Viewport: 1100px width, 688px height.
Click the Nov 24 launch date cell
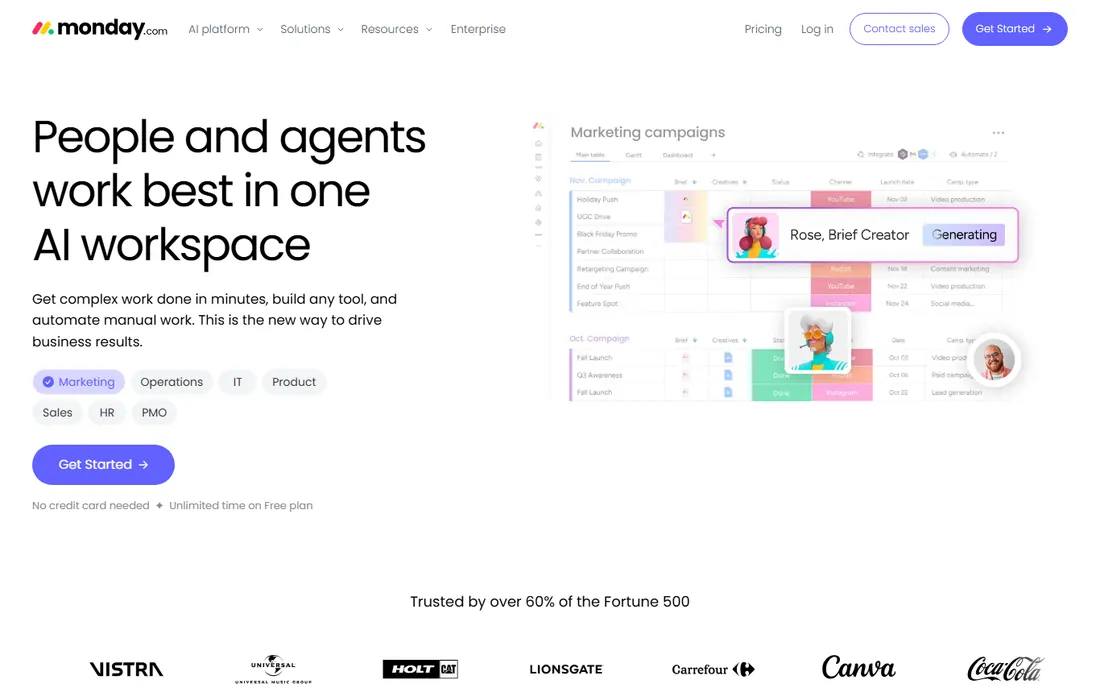click(x=897, y=304)
